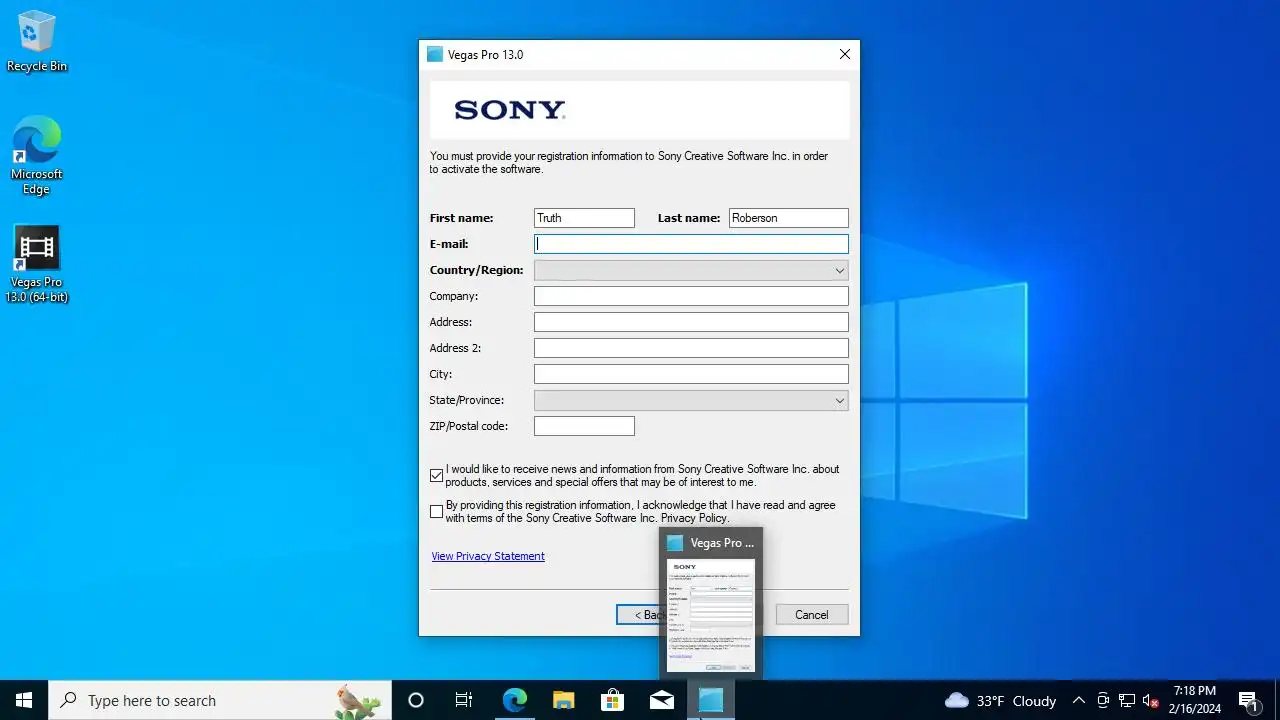This screenshot has height=720, width=1280.
Task: Click the SONY logo banner
Action: [x=640, y=110]
